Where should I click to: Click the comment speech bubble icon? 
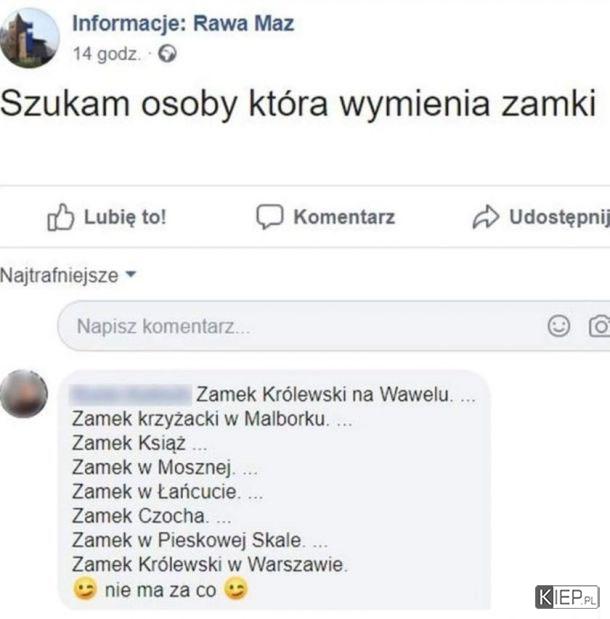pos(270,217)
